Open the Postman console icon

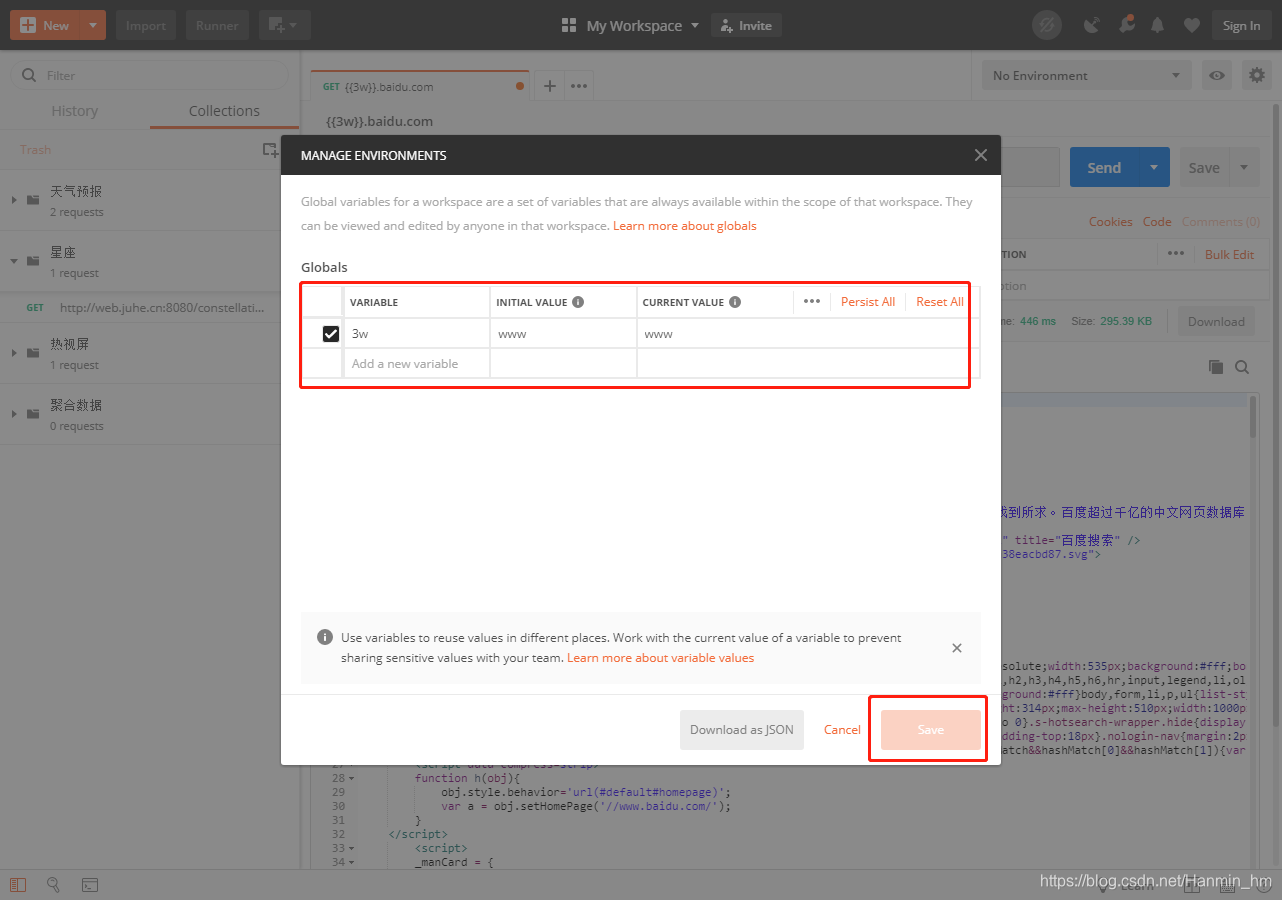89,885
